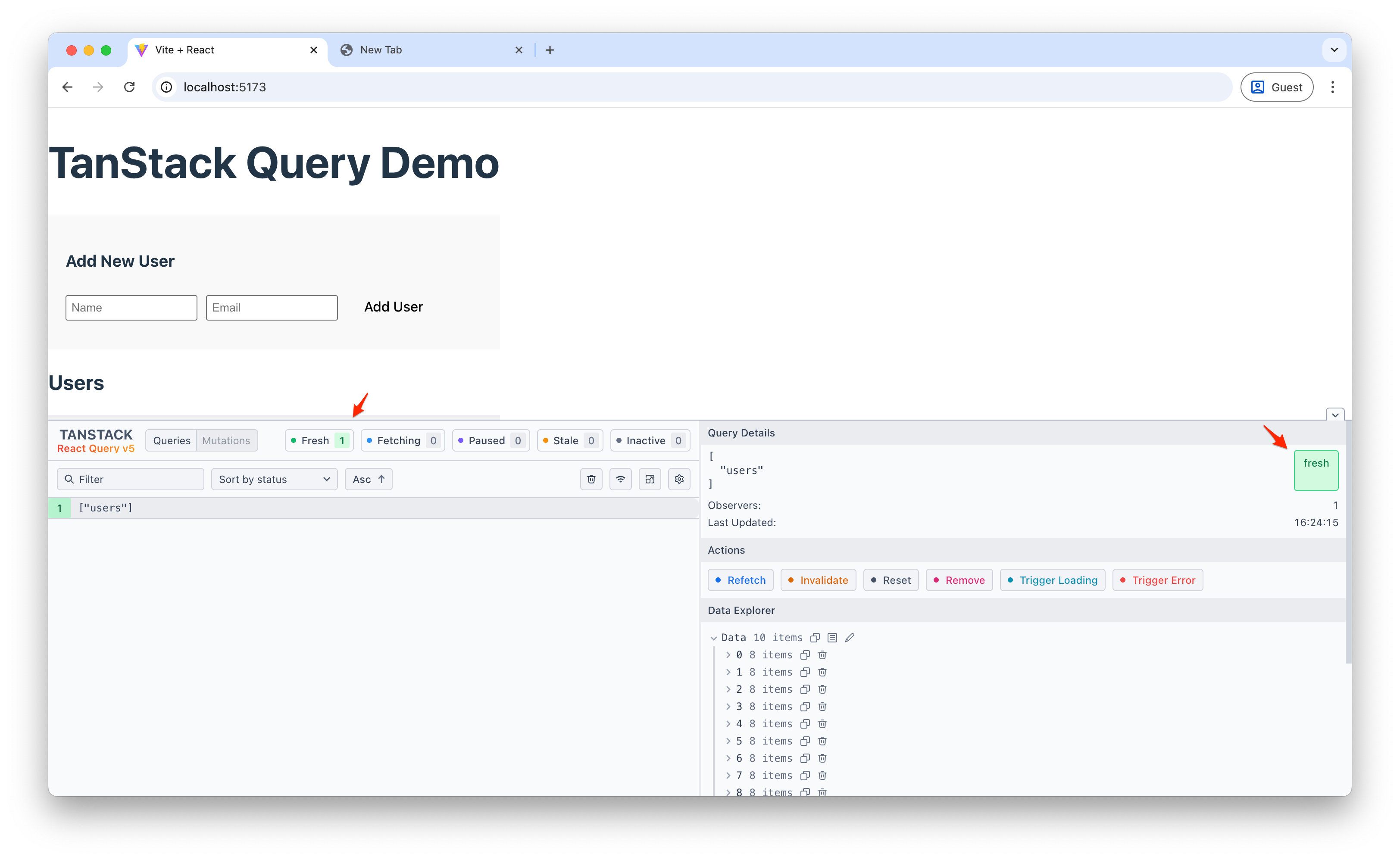Click the Invalidate action button
This screenshot has height=860, width=1400.
[x=818, y=580]
